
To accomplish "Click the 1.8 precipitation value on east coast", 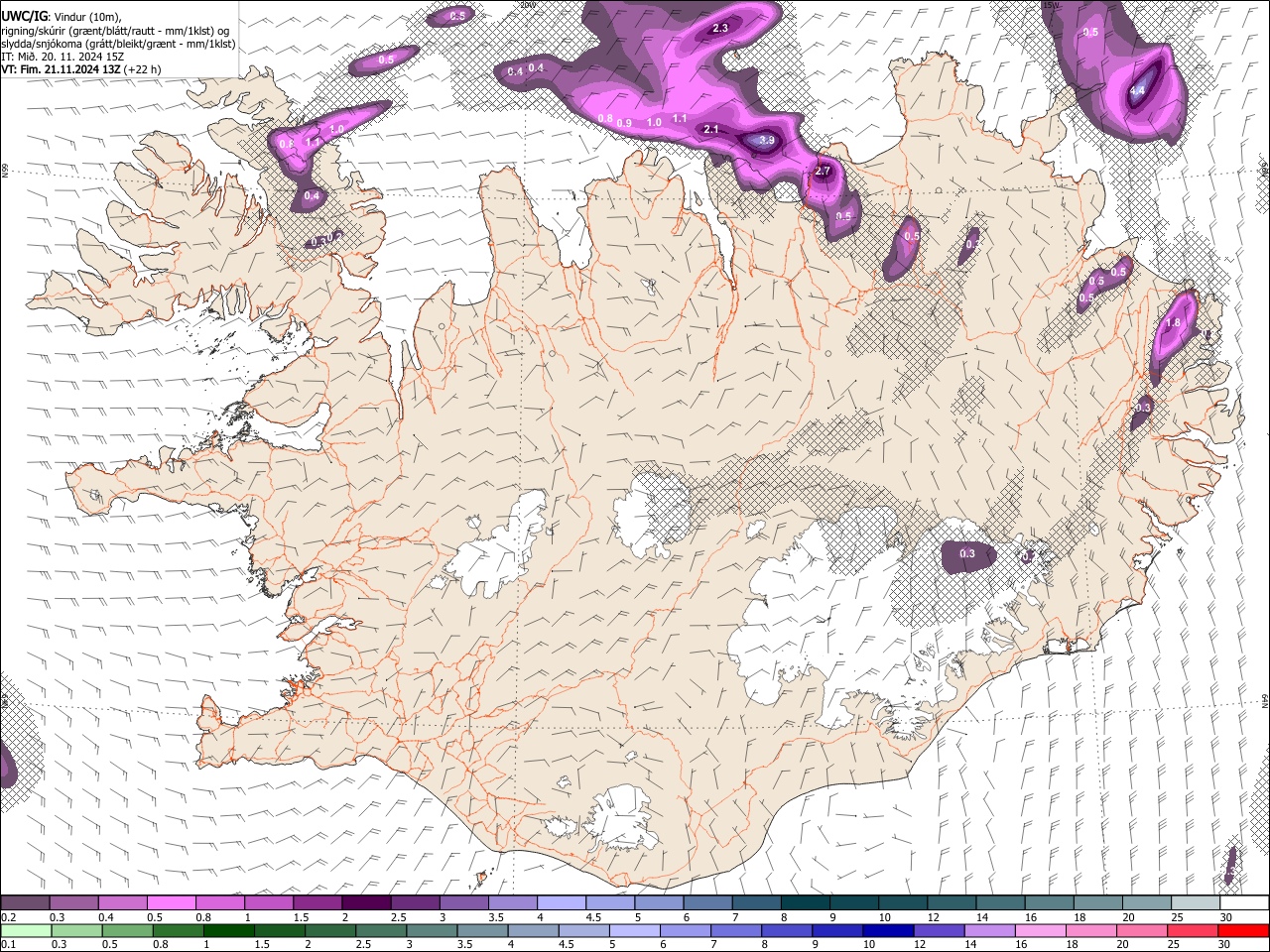I will [1174, 323].
